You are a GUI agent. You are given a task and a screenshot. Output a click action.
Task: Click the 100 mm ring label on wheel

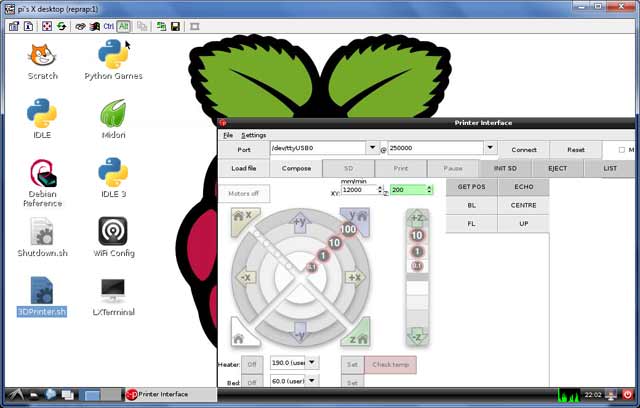348,229
